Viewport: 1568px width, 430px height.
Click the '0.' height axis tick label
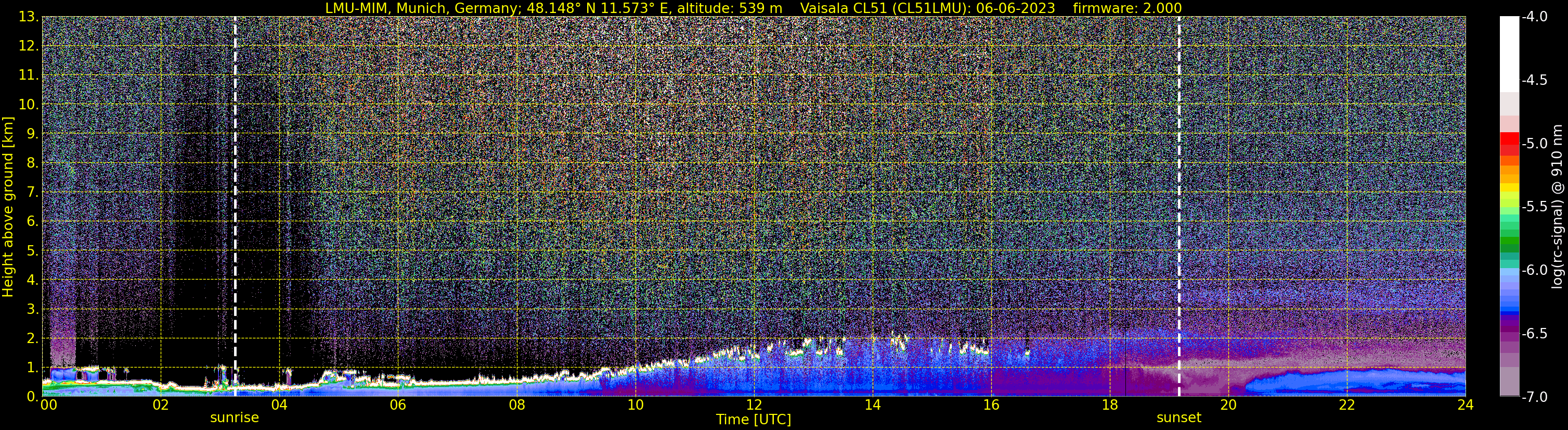32,397
